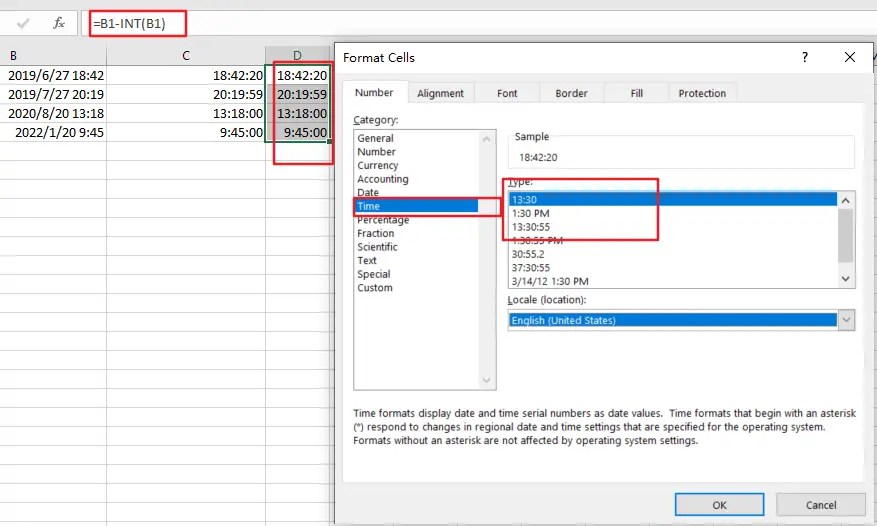Switch to the Alignment tab
Viewport: 877px width, 526px height.
pyautogui.click(x=440, y=93)
